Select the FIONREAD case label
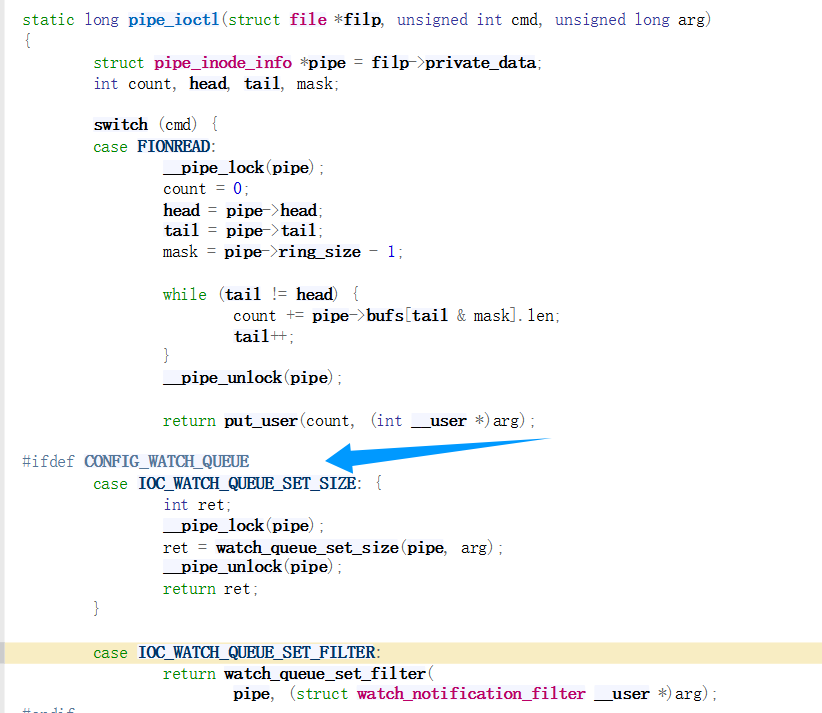Viewport: 822px width, 713px height. pos(174,146)
